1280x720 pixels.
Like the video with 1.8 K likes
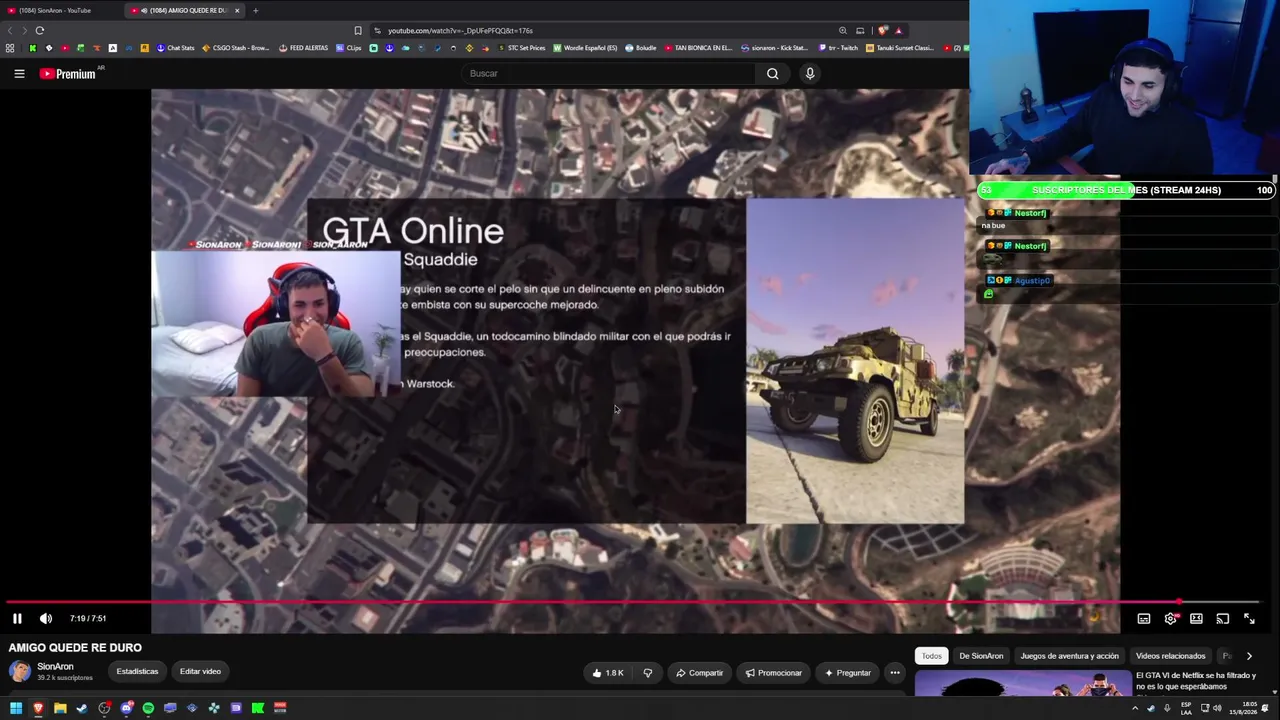coord(608,673)
